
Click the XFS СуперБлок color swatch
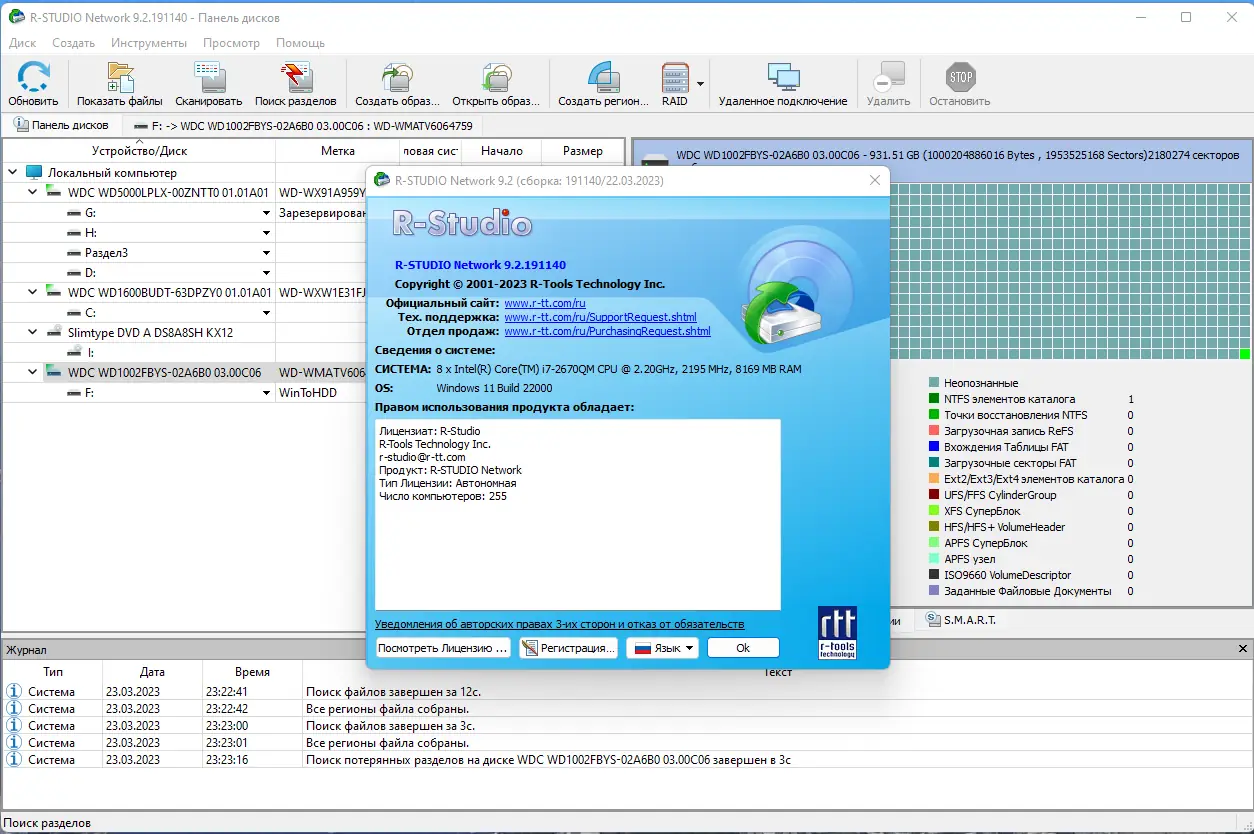[934, 511]
